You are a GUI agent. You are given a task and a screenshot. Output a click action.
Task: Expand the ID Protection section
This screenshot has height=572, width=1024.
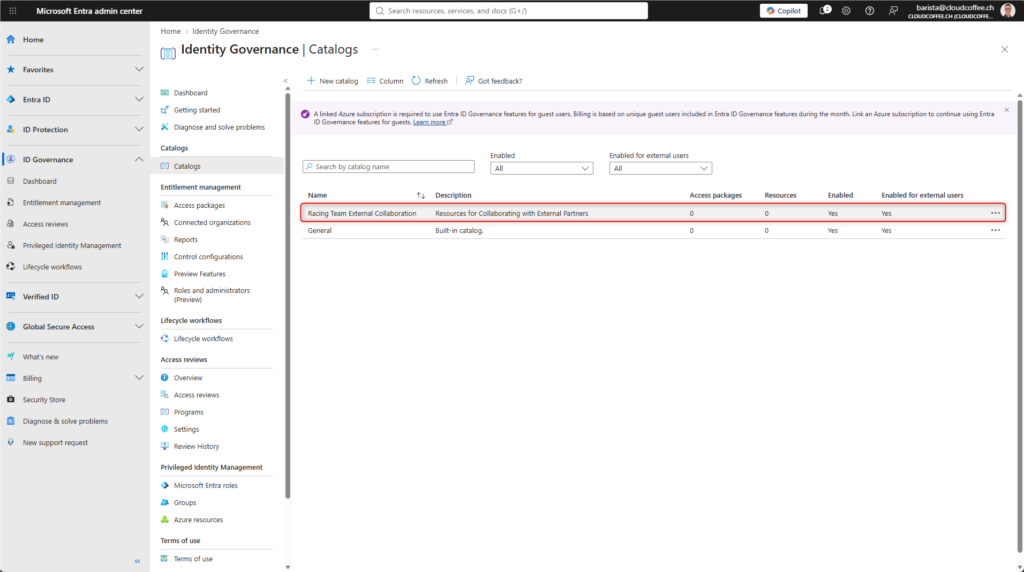139,129
